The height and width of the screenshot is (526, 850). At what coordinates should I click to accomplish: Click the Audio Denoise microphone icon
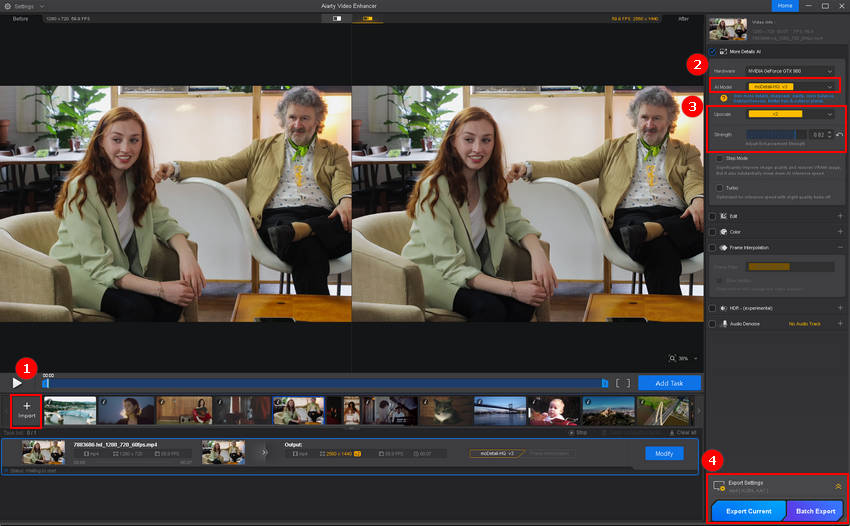724,324
